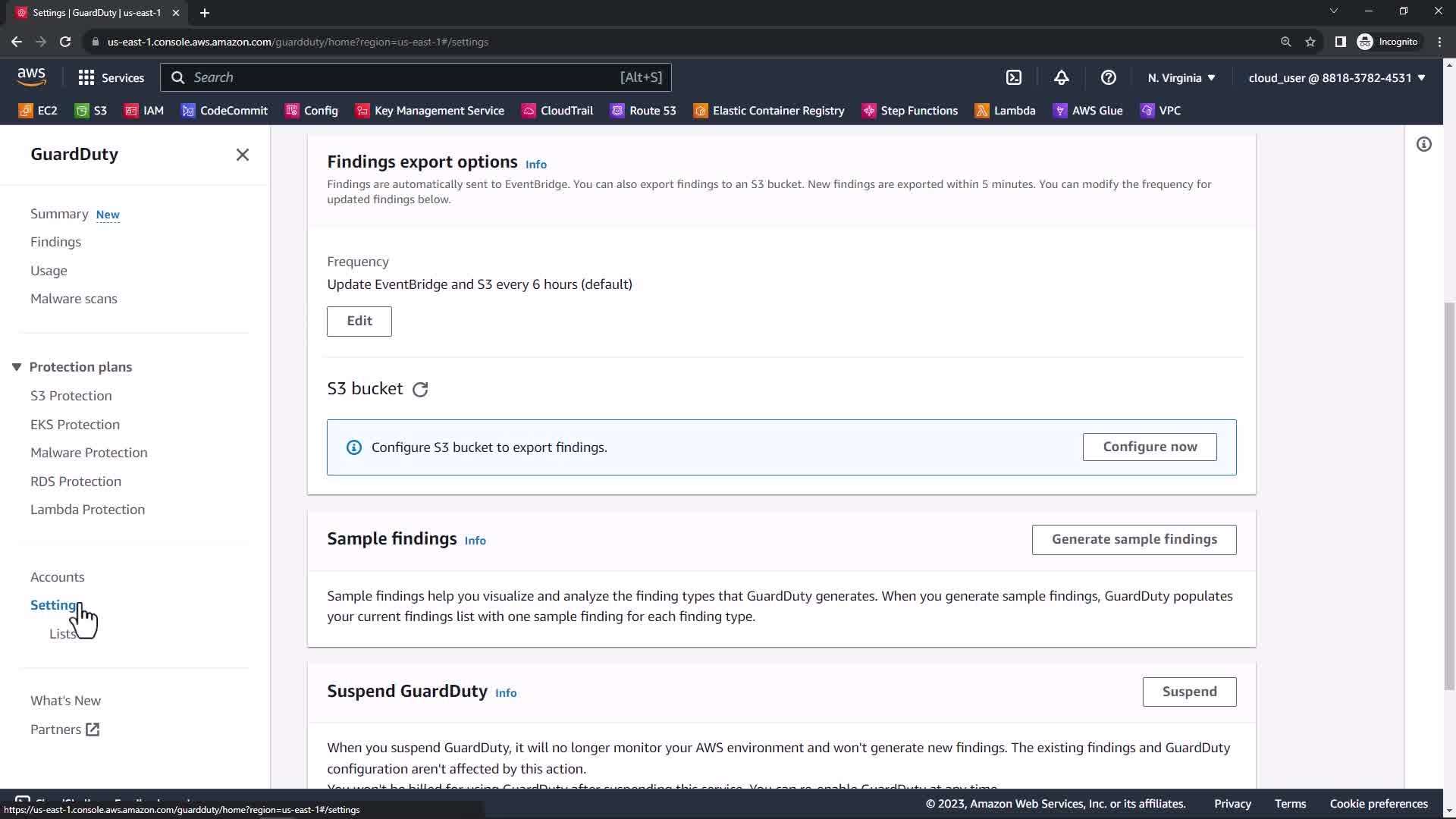This screenshot has width=1456, height=819.
Task: Click the AWS search input field
Action: click(x=402, y=77)
